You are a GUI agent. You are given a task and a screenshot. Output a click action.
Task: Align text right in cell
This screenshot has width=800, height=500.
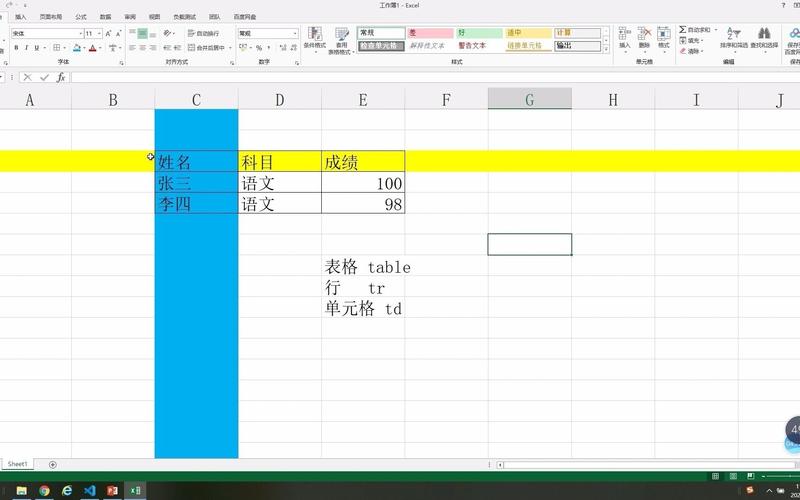click(153, 47)
